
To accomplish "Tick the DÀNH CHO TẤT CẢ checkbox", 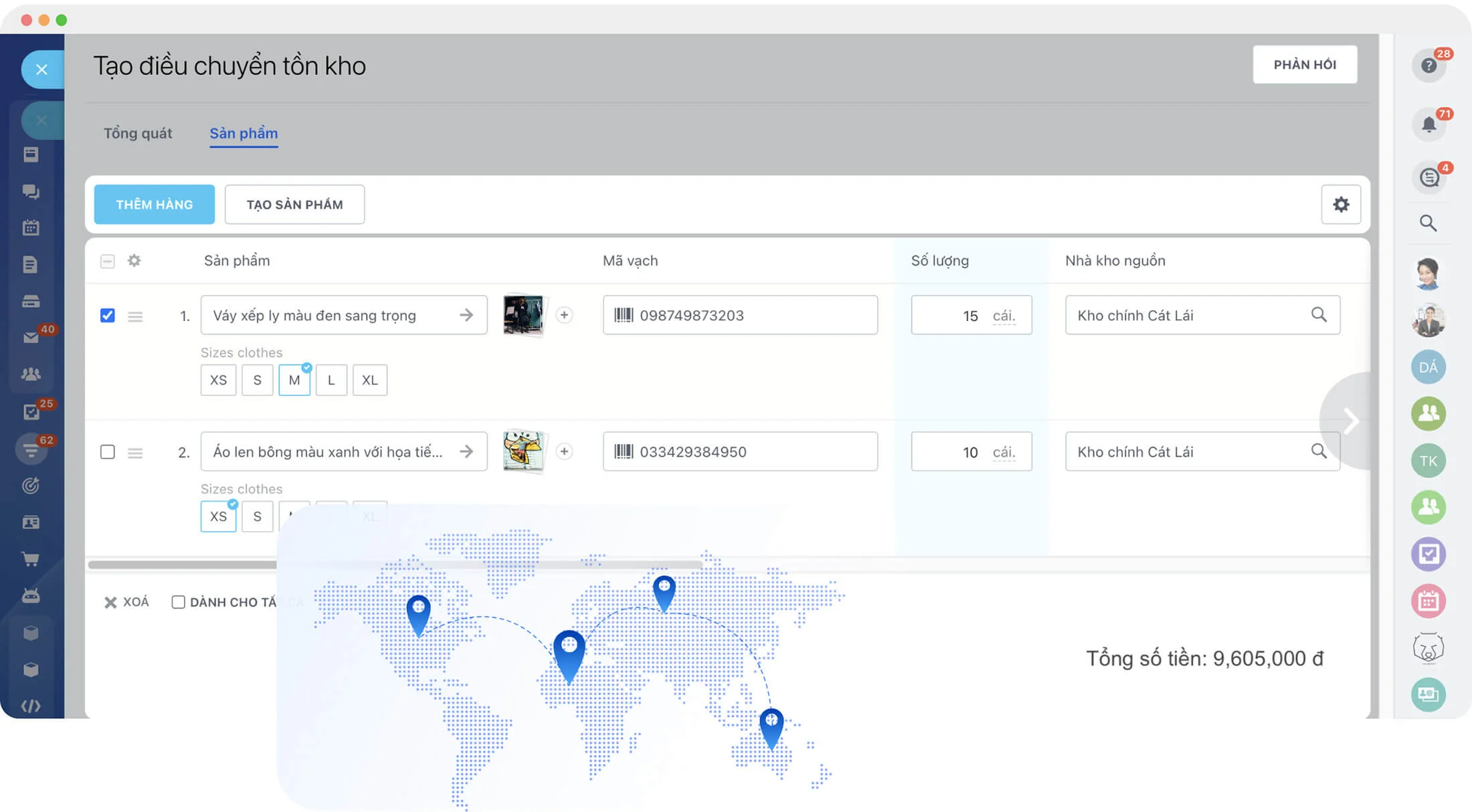I will [x=178, y=602].
